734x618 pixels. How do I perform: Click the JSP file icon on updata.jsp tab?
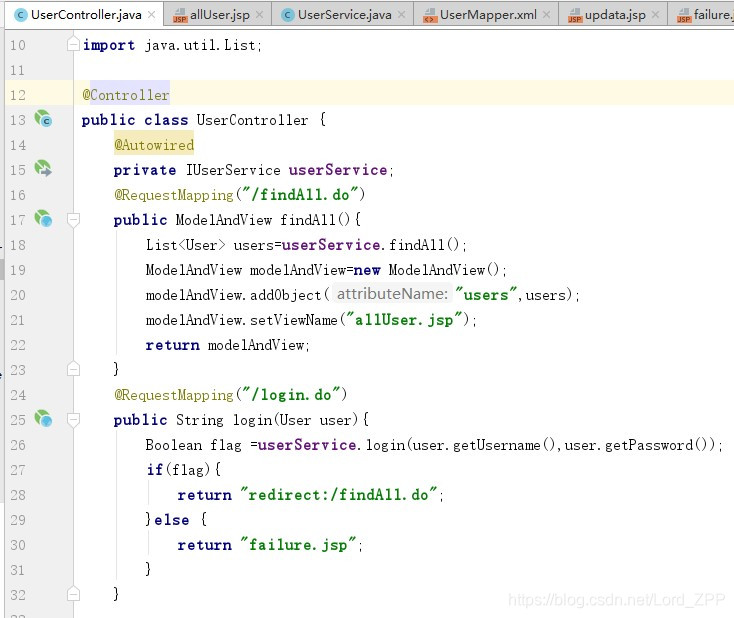tap(575, 16)
